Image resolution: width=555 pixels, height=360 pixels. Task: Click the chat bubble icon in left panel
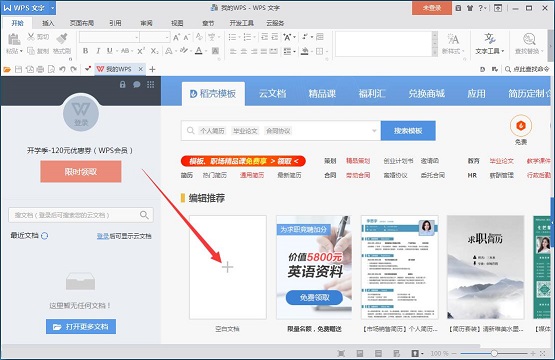(x=137, y=85)
